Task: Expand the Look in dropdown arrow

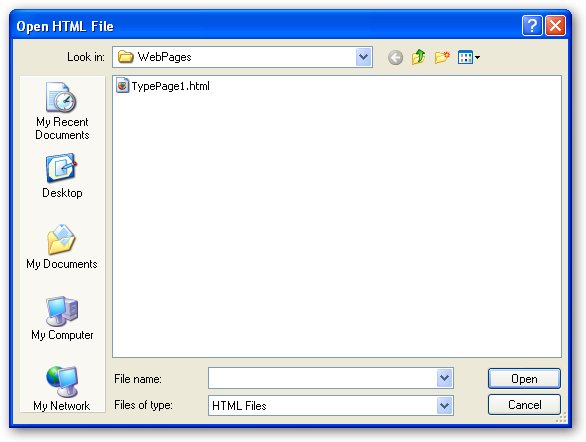Action: (x=364, y=57)
